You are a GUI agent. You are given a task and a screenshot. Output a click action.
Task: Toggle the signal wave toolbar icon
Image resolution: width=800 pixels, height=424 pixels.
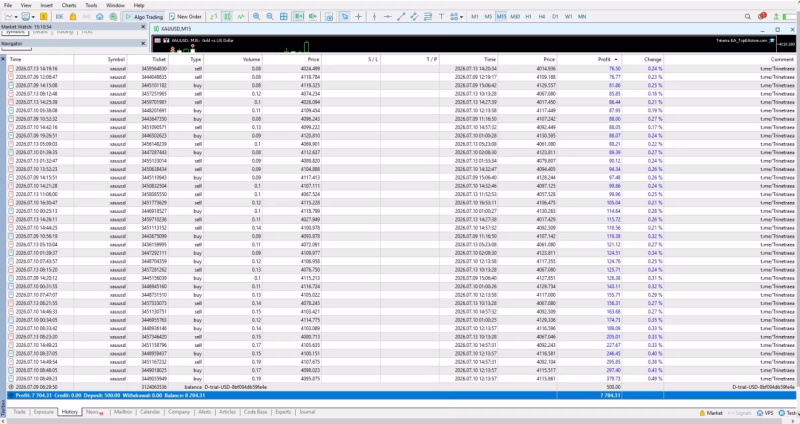[86, 16]
